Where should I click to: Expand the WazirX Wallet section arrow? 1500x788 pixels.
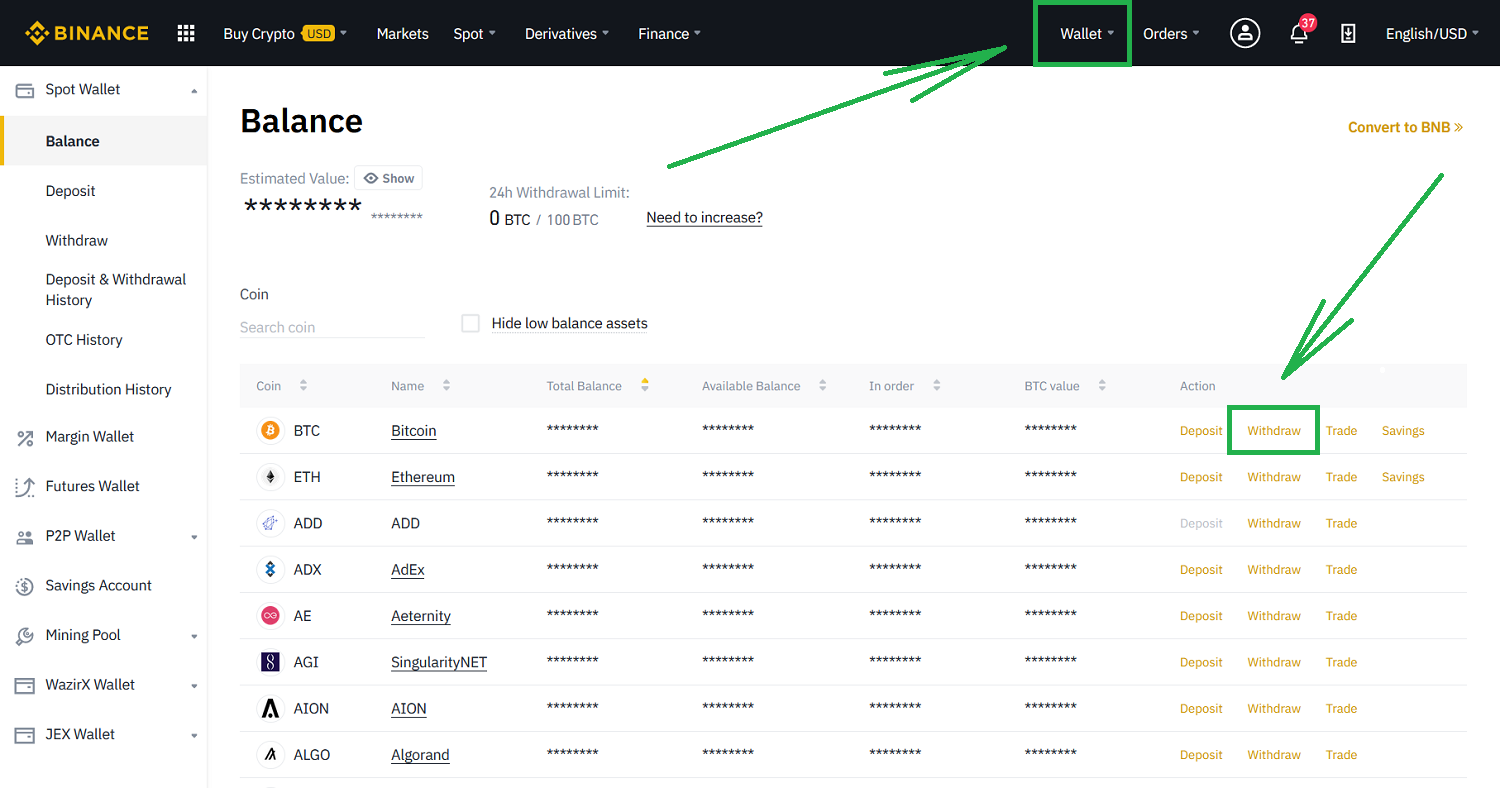pos(194,686)
